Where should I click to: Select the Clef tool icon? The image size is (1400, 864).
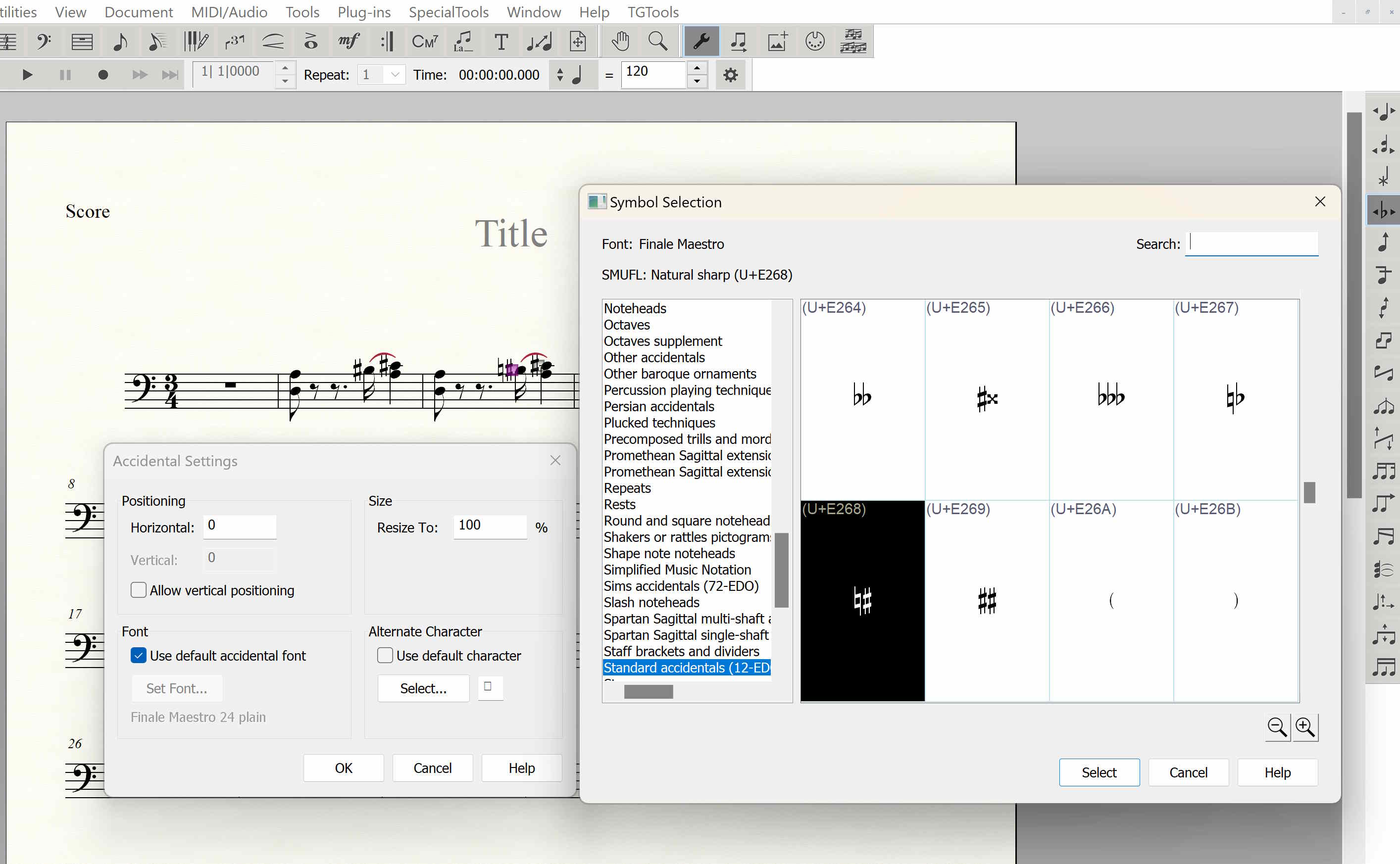pyautogui.click(x=44, y=41)
